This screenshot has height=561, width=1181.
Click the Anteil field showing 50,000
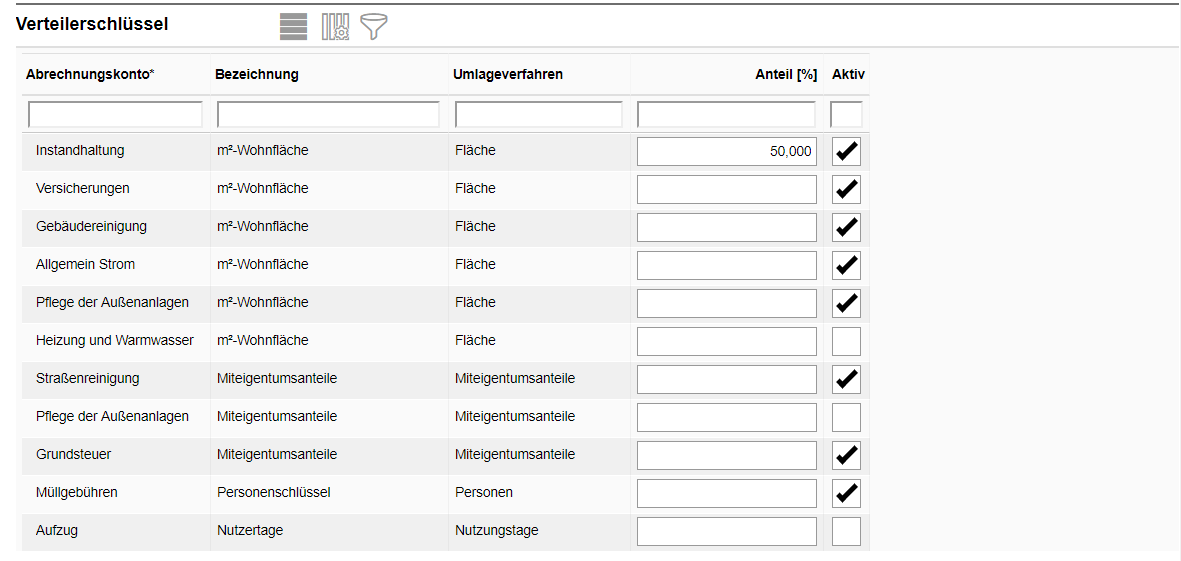point(726,152)
